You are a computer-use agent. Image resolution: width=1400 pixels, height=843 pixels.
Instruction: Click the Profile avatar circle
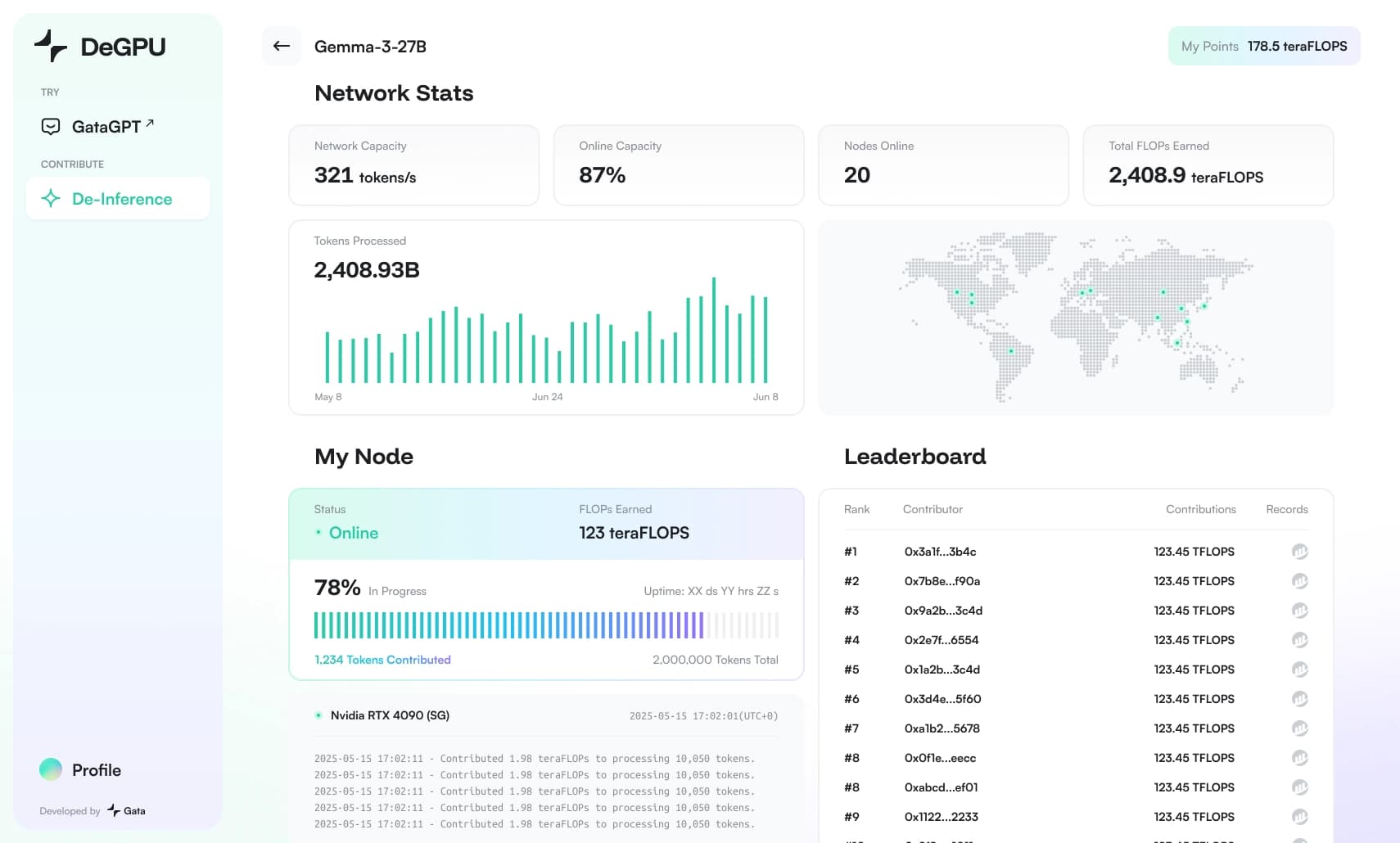point(51,769)
